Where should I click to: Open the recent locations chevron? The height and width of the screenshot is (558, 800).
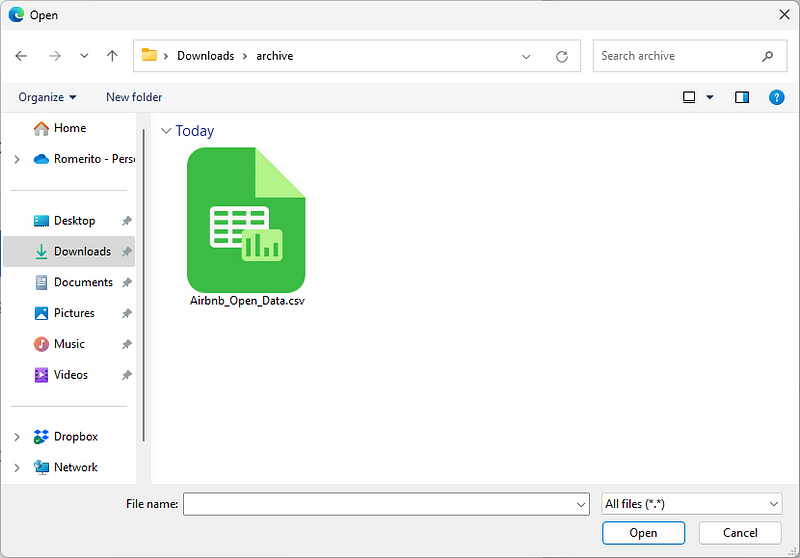click(84, 56)
